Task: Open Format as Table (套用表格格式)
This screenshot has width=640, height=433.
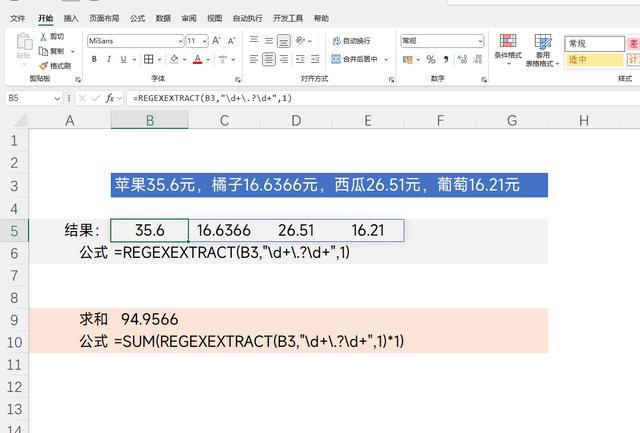Action: pyautogui.click(x=542, y=51)
